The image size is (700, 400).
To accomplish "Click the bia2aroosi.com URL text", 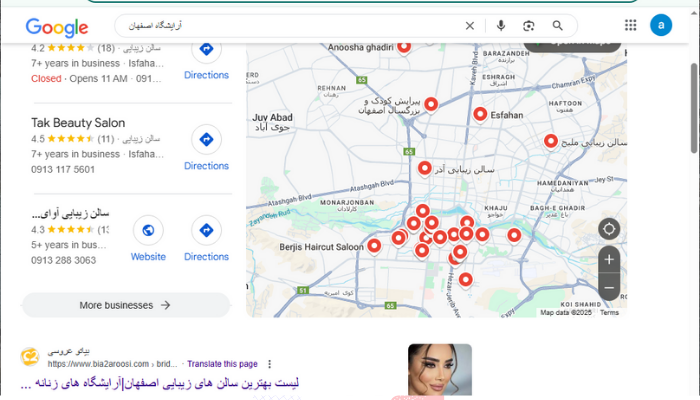I will [x=112, y=364].
